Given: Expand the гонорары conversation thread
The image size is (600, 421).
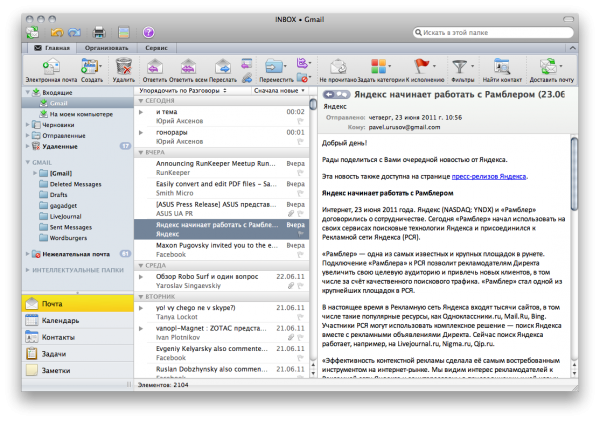Looking at the screenshot, I should [141, 132].
